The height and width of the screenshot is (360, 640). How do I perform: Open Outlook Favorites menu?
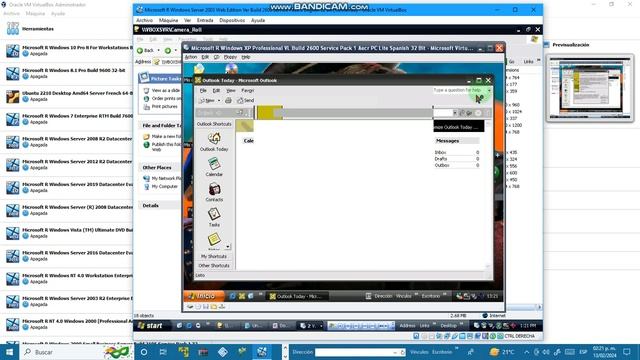(247, 91)
